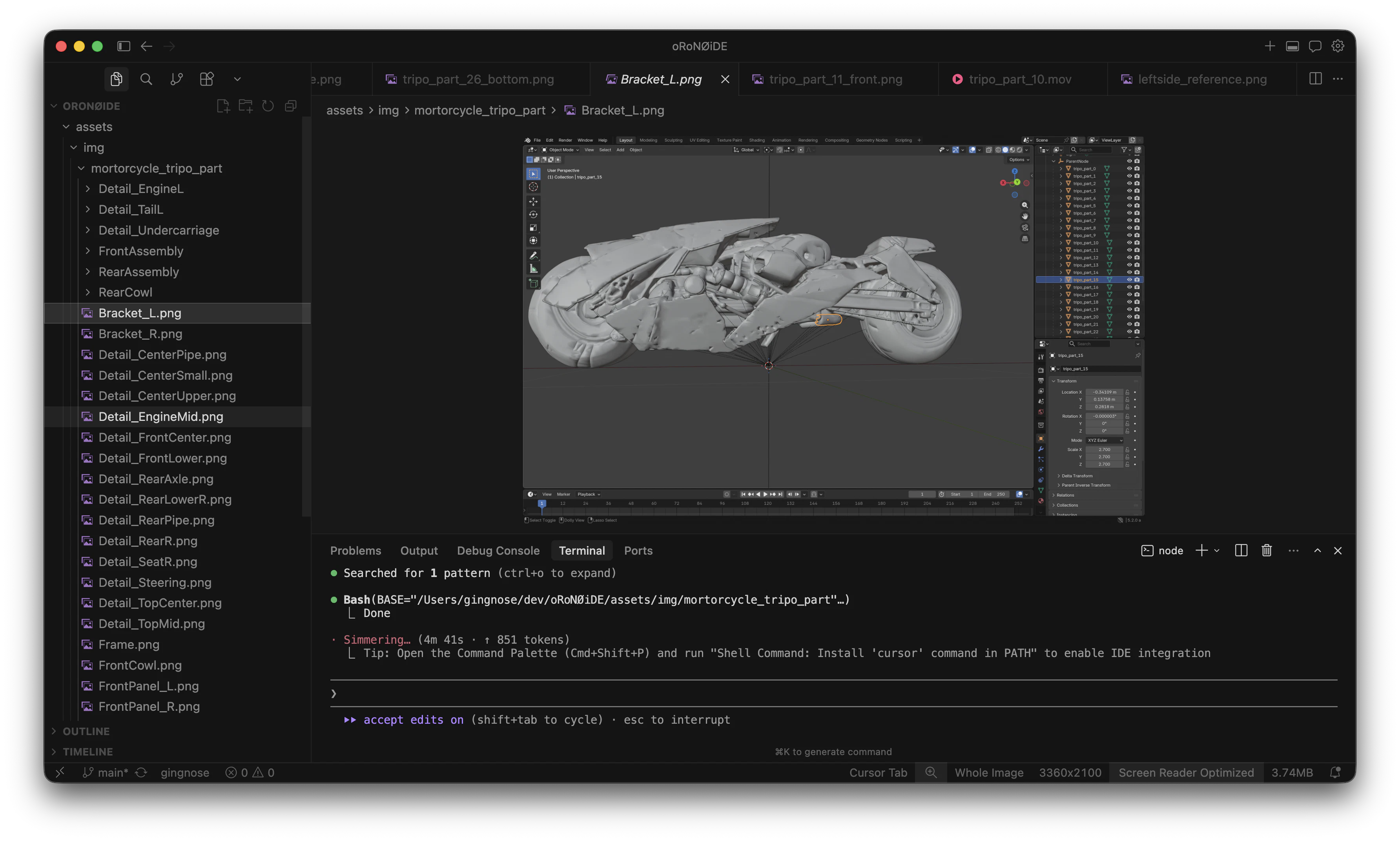Open settings gear in the title bar
This screenshot has width=1400, height=841.
[1338, 46]
